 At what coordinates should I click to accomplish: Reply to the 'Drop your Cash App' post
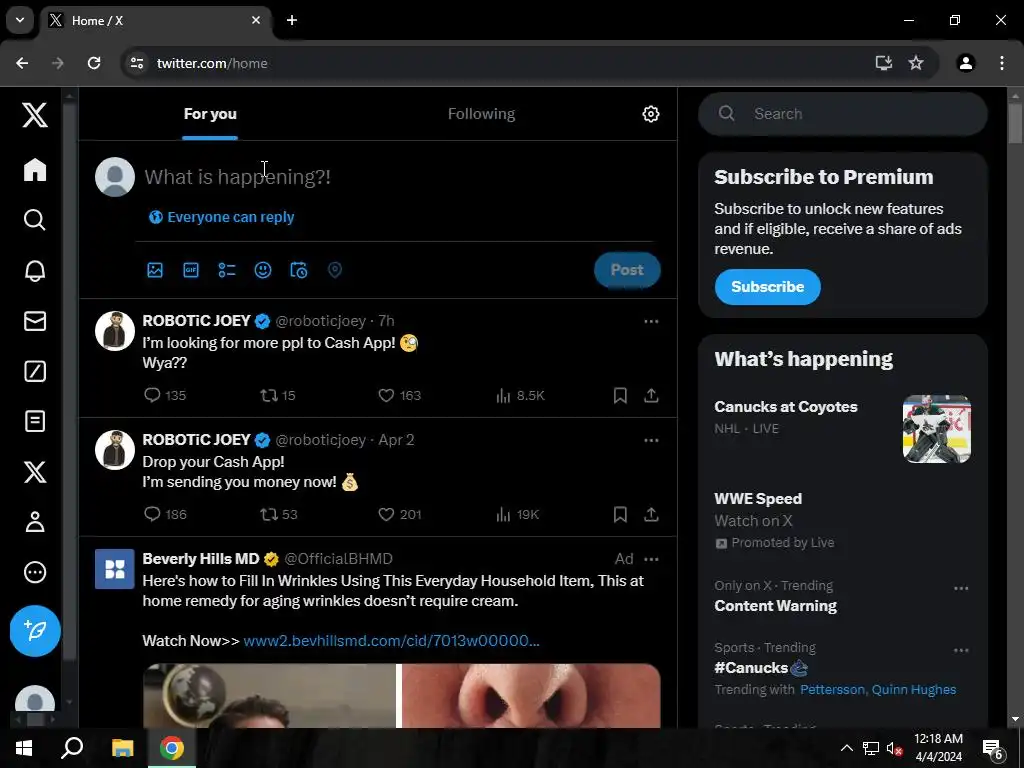165,515
